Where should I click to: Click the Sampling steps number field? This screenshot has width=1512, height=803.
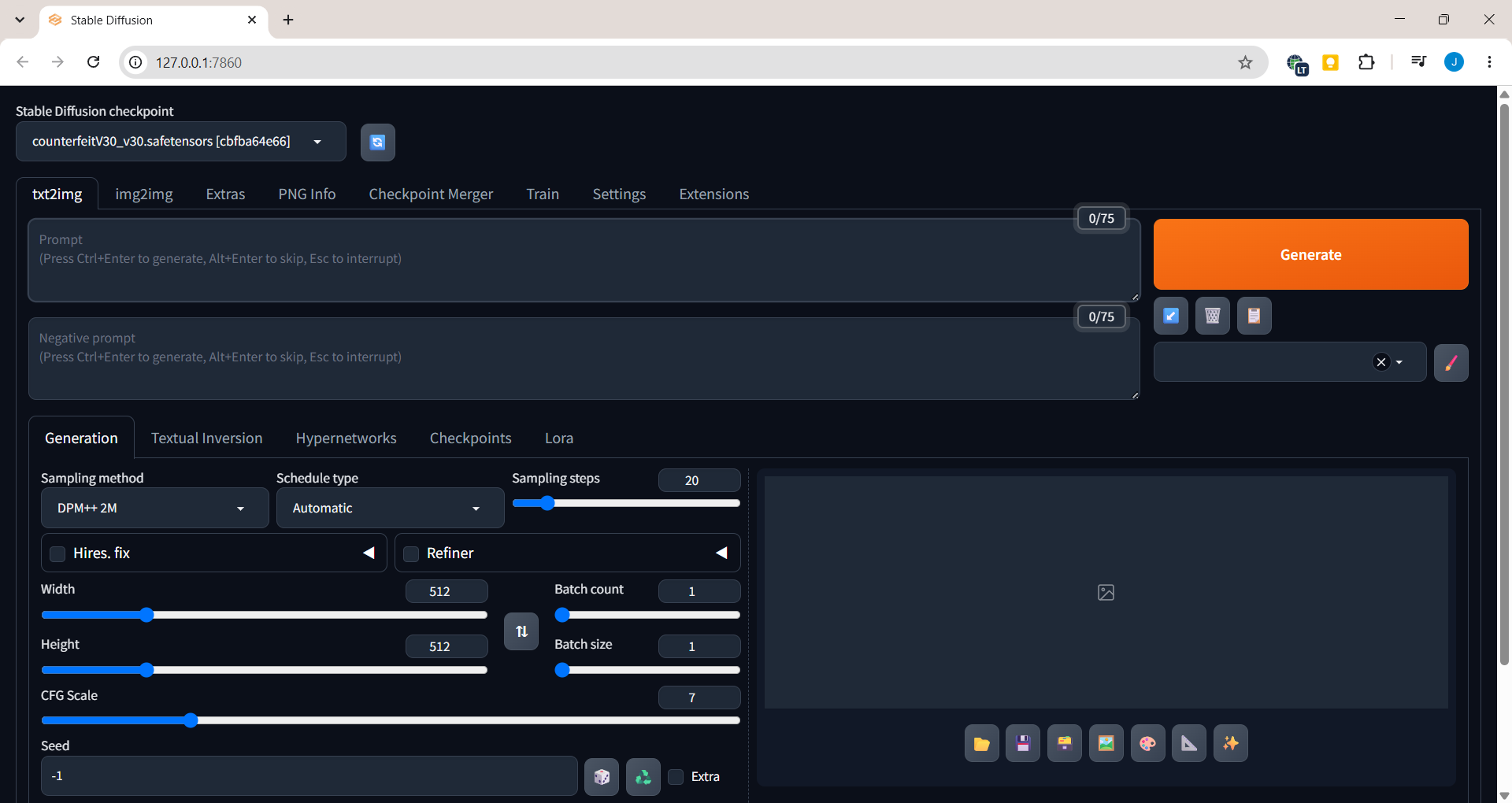699,480
